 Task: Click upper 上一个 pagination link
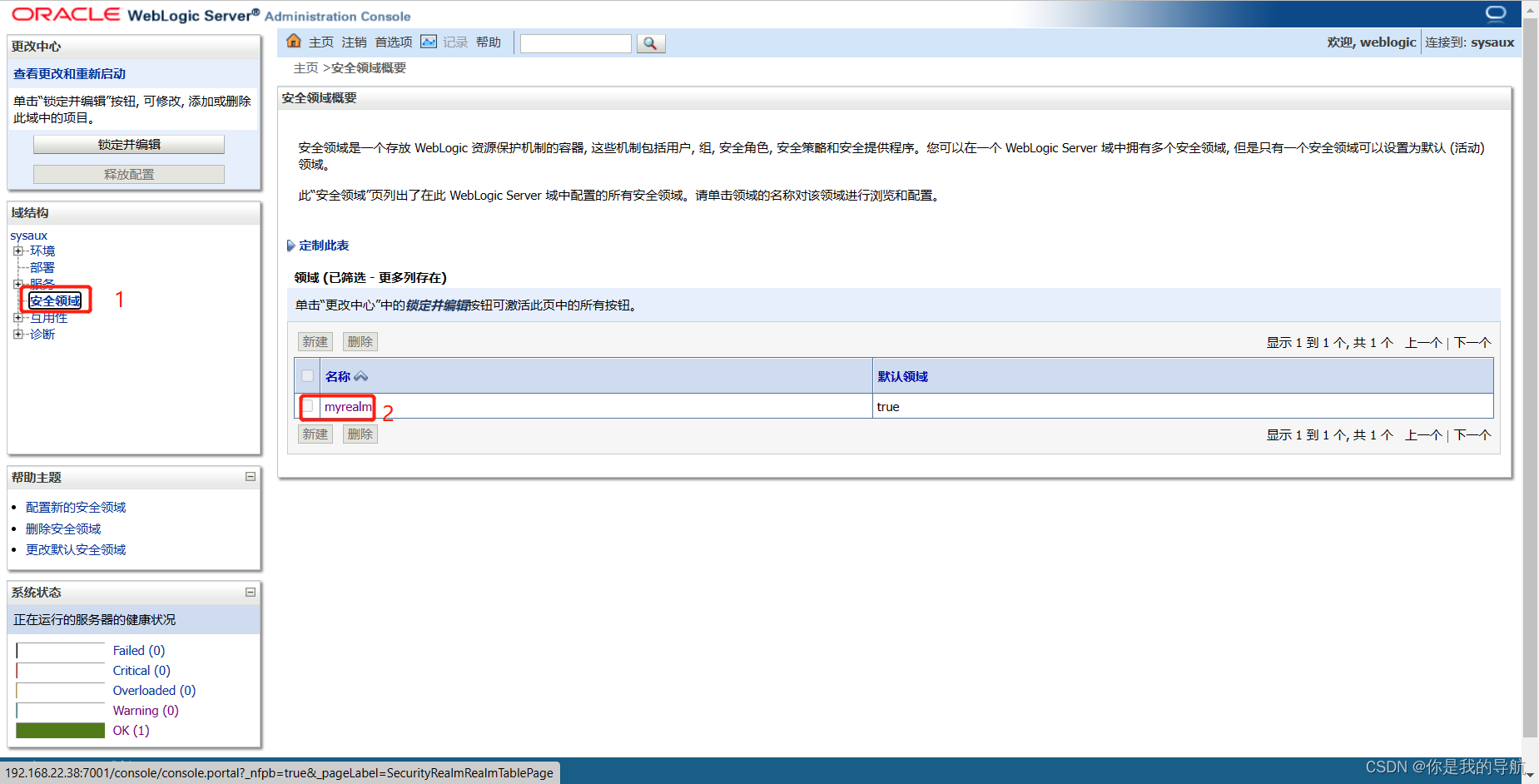pos(1423,343)
